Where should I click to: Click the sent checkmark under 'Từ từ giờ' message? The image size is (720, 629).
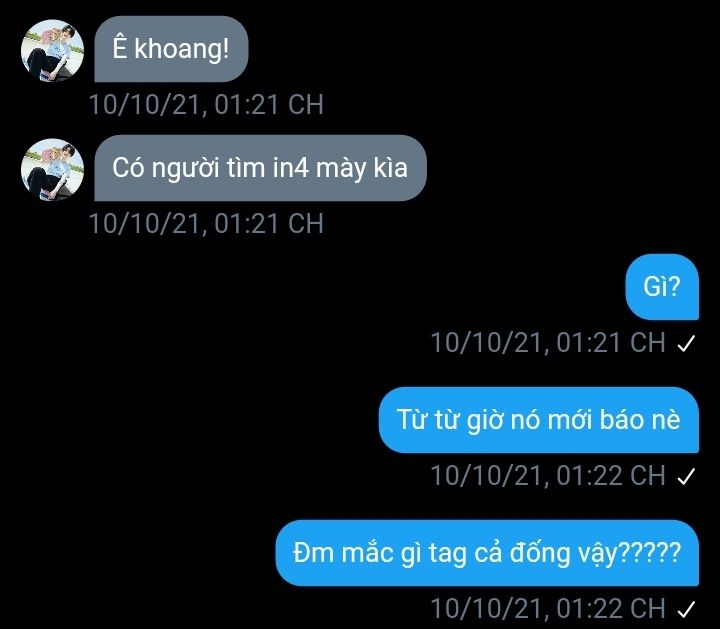pyautogui.click(x=686, y=476)
